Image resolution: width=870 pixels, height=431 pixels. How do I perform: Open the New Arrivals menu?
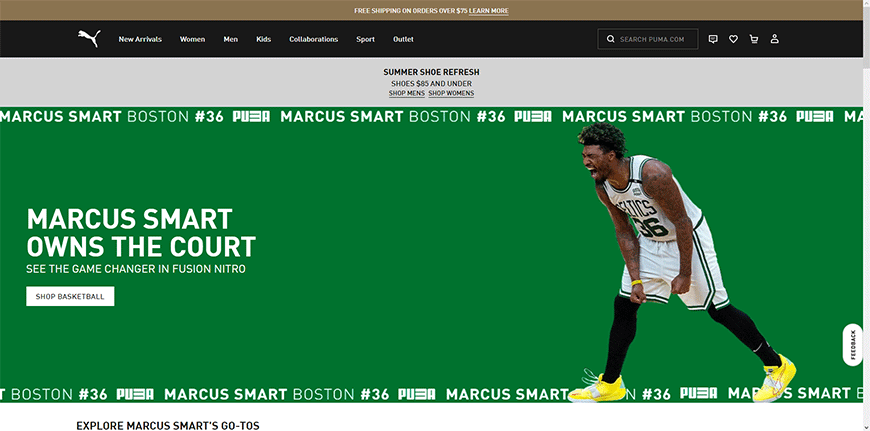140,39
